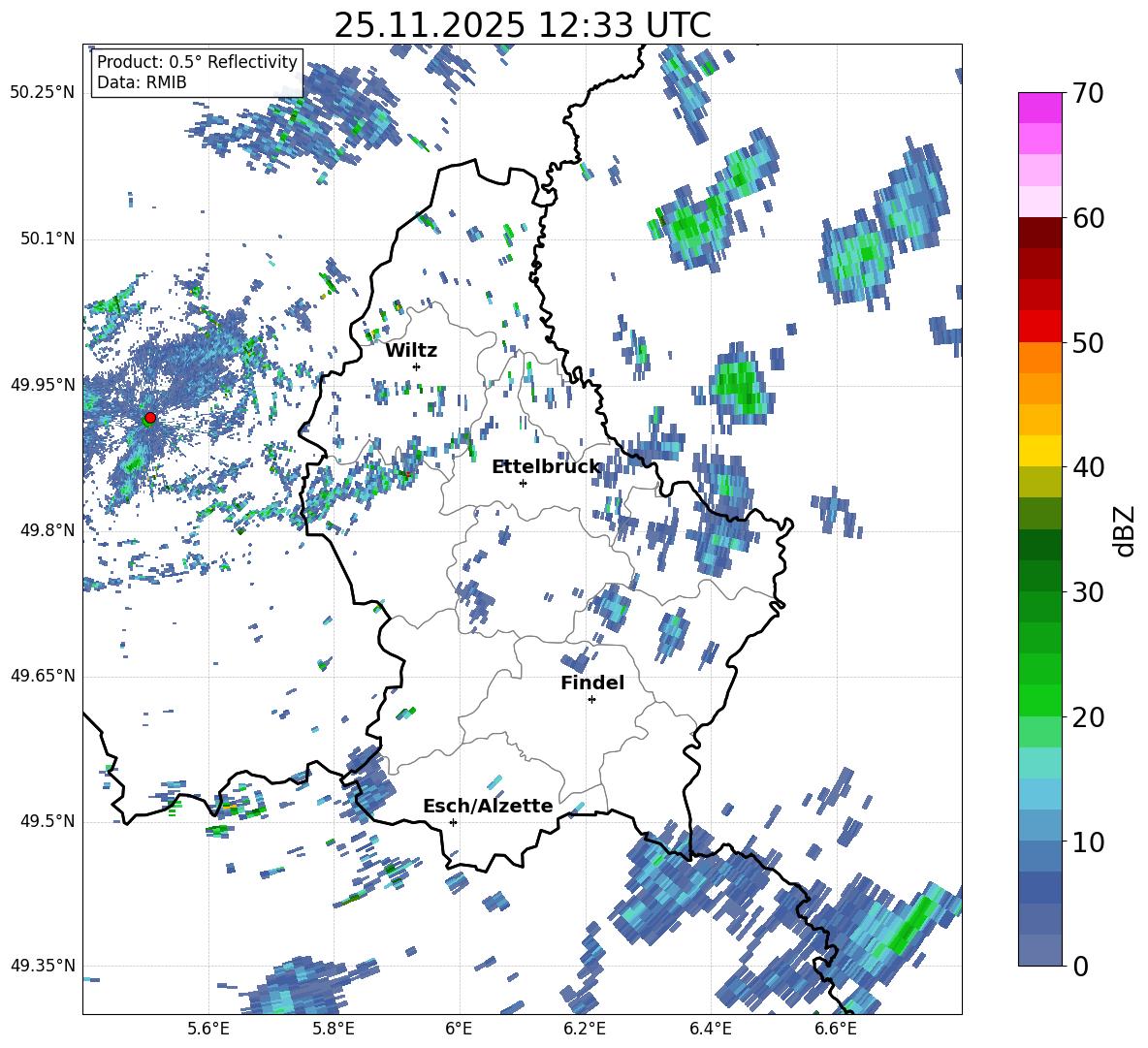This screenshot has height=1048, width=1148.
Task: Click the Esch/Alzette station cross marker
Action: click(x=453, y=822)
